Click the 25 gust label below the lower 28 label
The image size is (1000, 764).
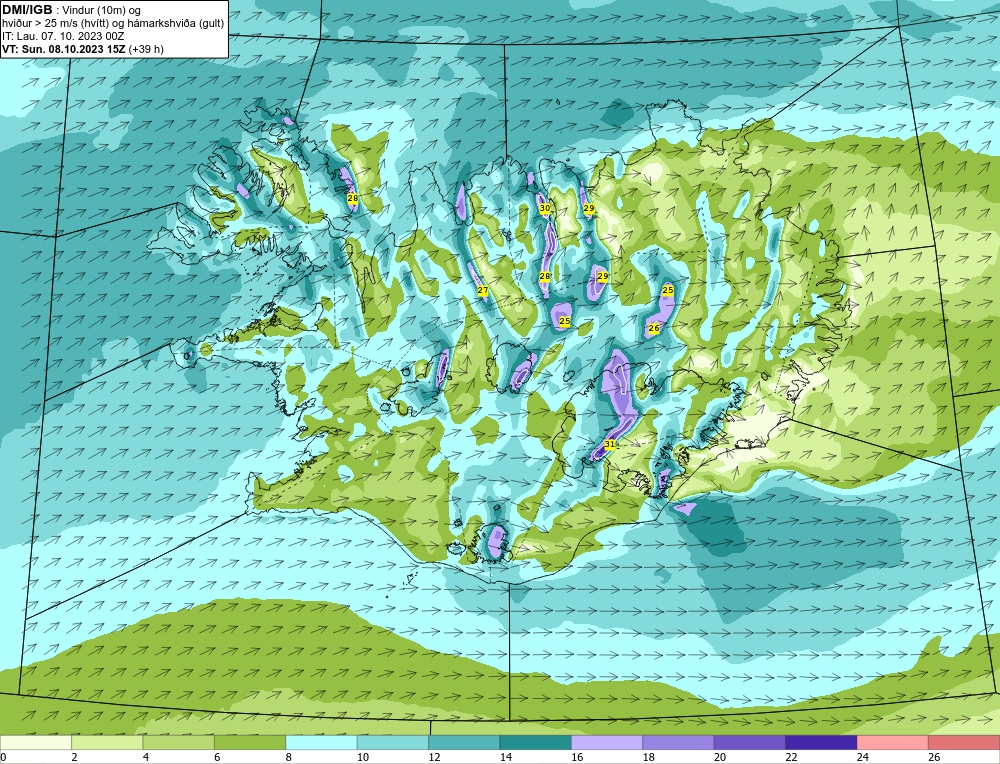[564, 321]
